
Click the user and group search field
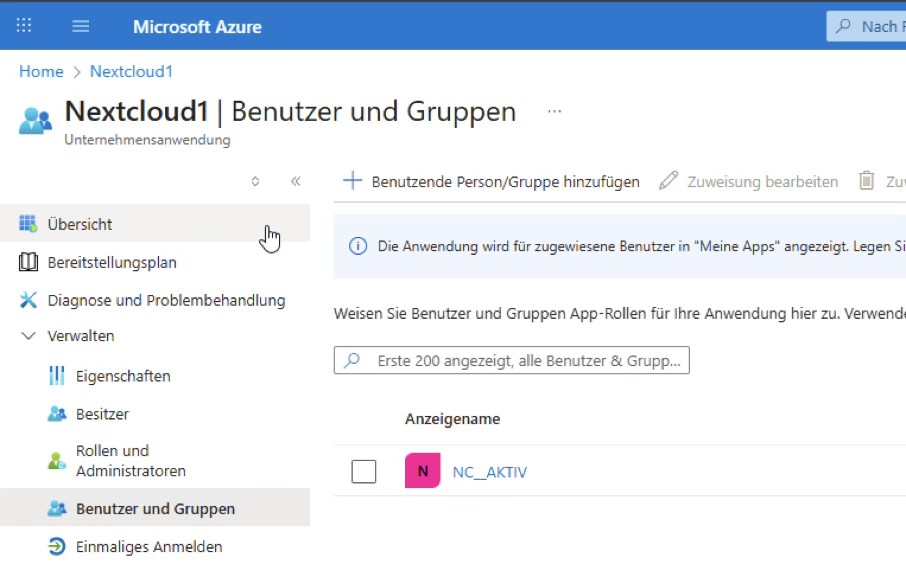(520, 361)
